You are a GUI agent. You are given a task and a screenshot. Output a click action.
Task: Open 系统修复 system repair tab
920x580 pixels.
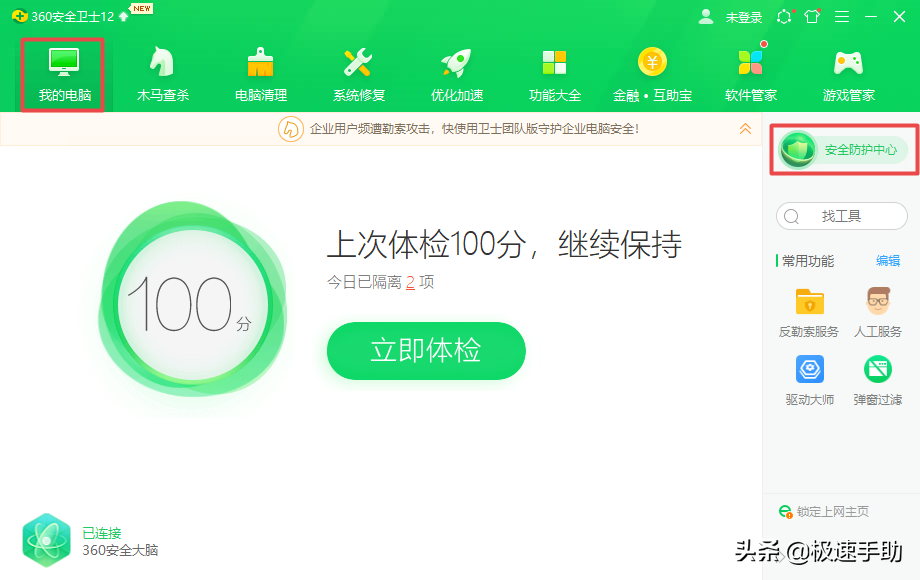pos(358,75)
